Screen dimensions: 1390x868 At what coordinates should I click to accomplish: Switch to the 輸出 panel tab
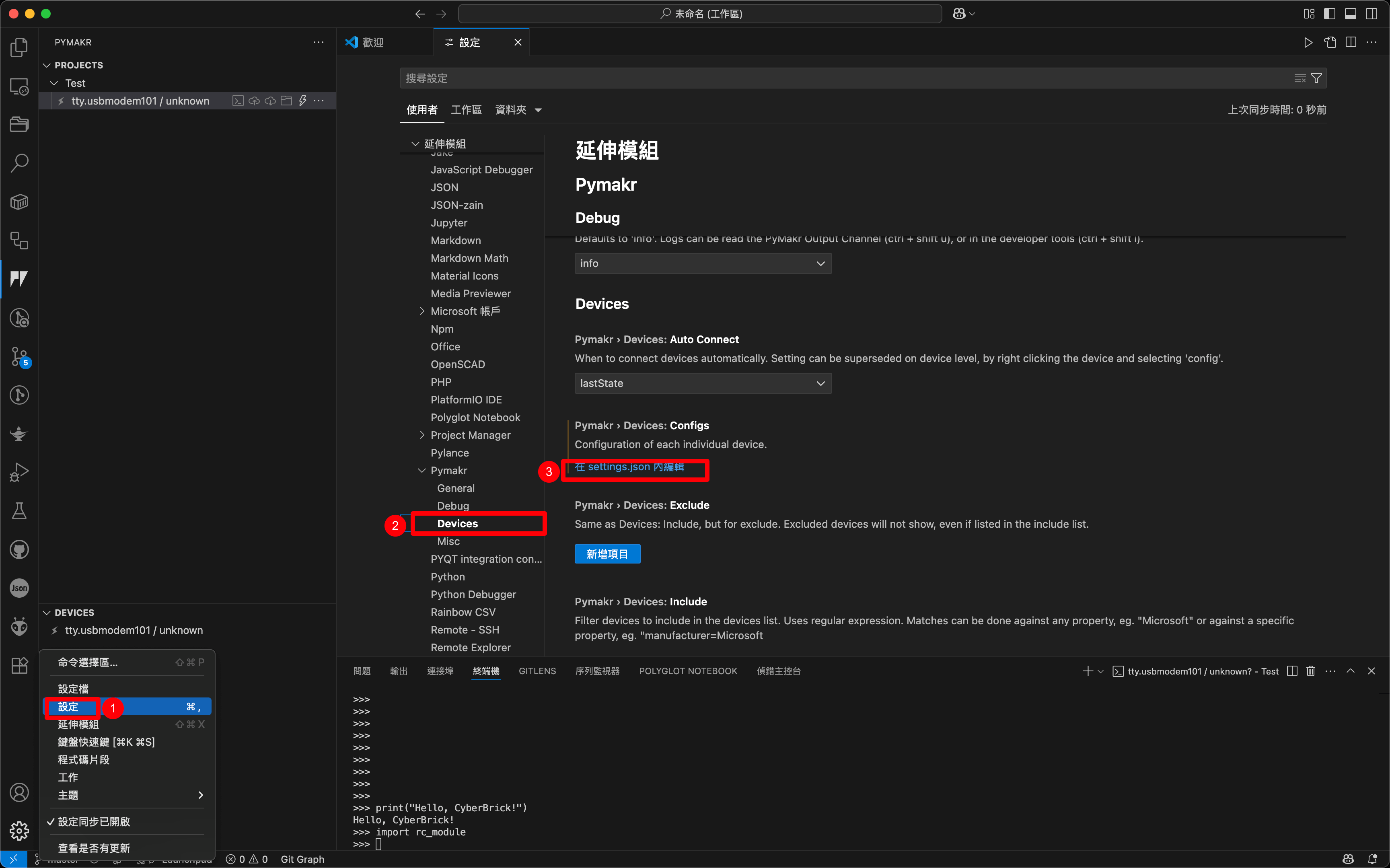coord(398,671)
